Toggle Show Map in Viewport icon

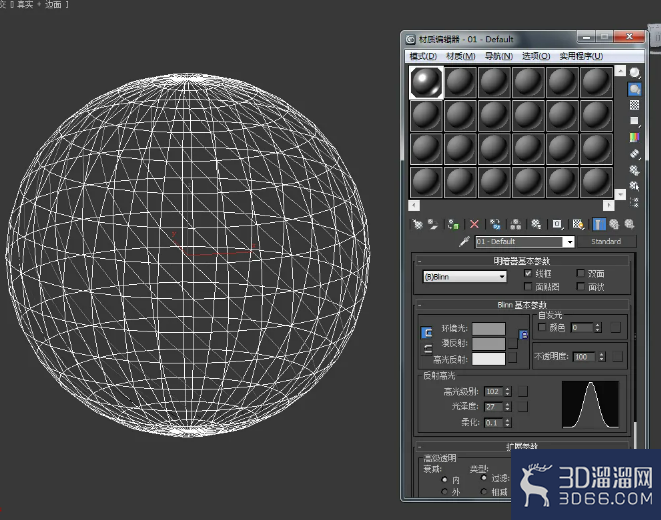(578, 224)
